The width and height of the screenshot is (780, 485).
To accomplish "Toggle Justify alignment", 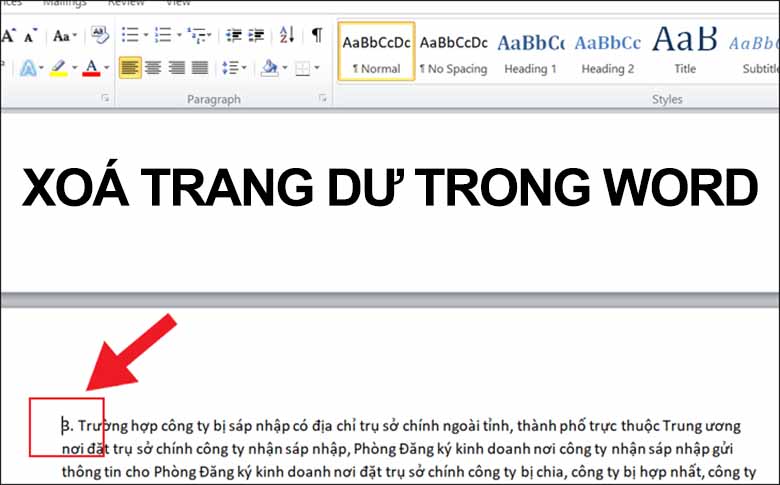I will point(200,68).
